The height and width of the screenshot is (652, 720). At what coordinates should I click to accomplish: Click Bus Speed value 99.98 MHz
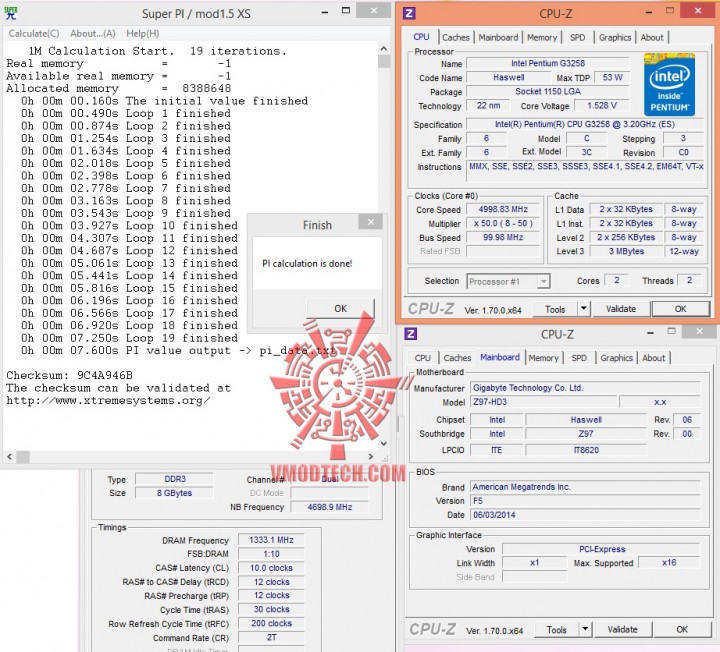click(x=503, y=237)
